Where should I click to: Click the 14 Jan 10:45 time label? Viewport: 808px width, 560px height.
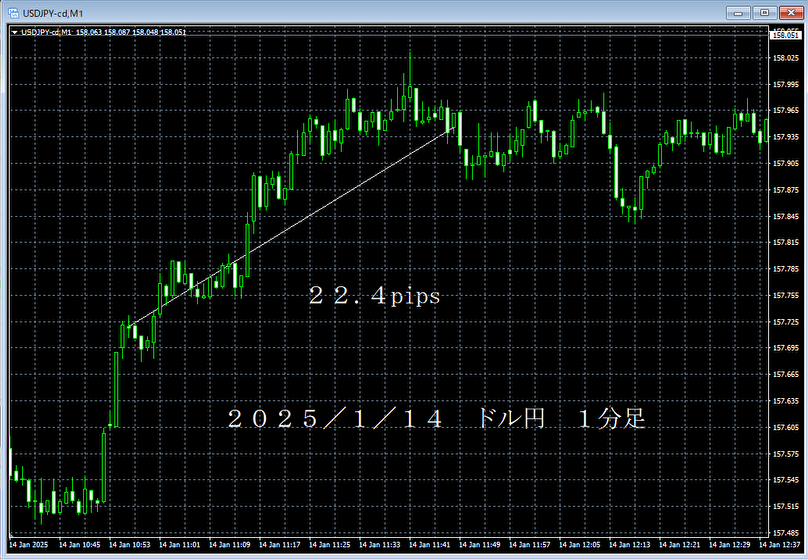point(79,545)
